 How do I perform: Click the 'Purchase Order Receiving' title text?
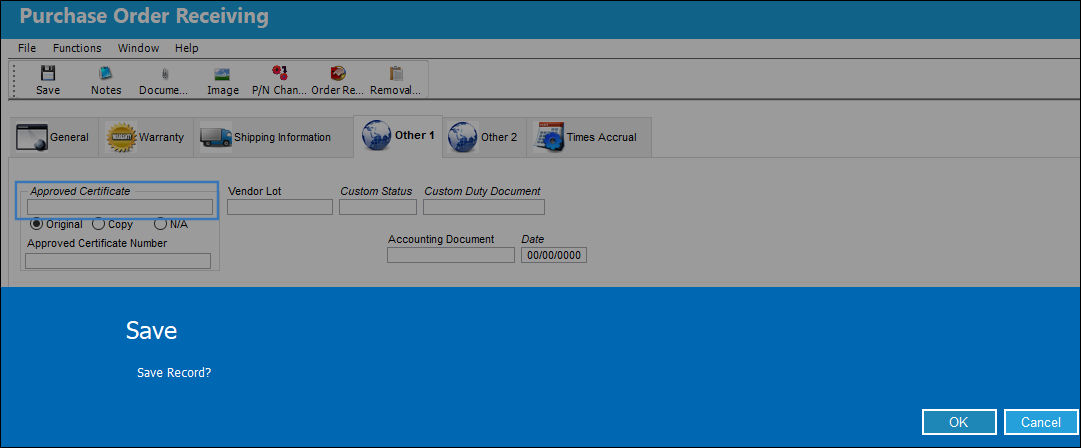coord(144,16)
